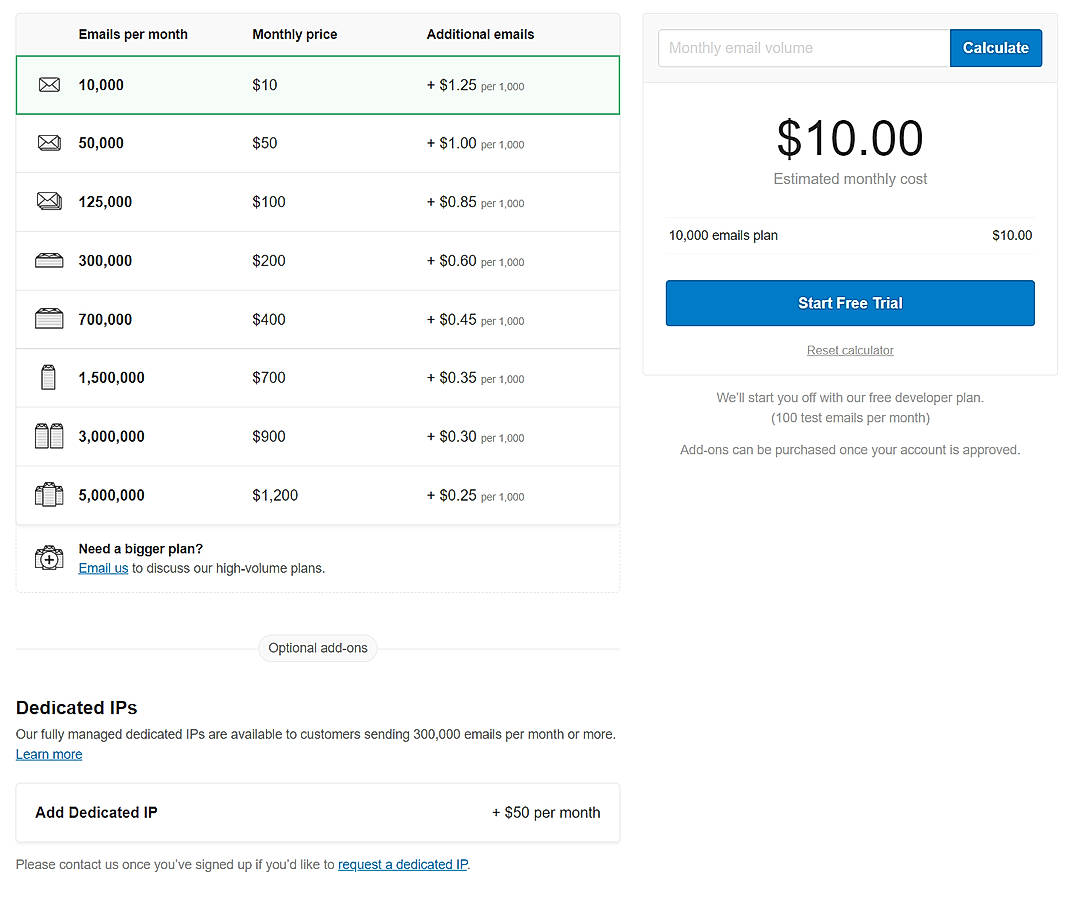Click the mail bundle icon for 1,500,000 emails

[49, 378]
